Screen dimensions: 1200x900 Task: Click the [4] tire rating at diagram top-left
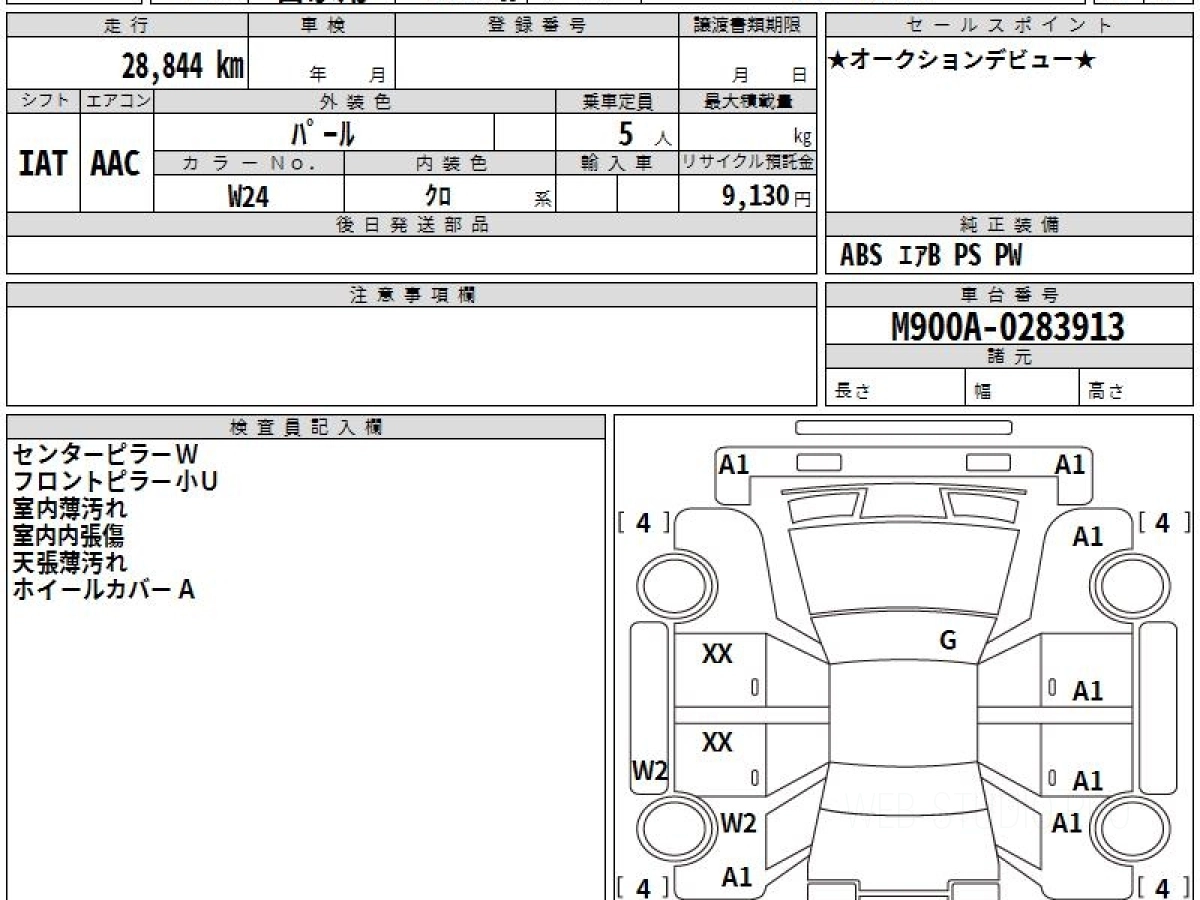pos(644,522)
